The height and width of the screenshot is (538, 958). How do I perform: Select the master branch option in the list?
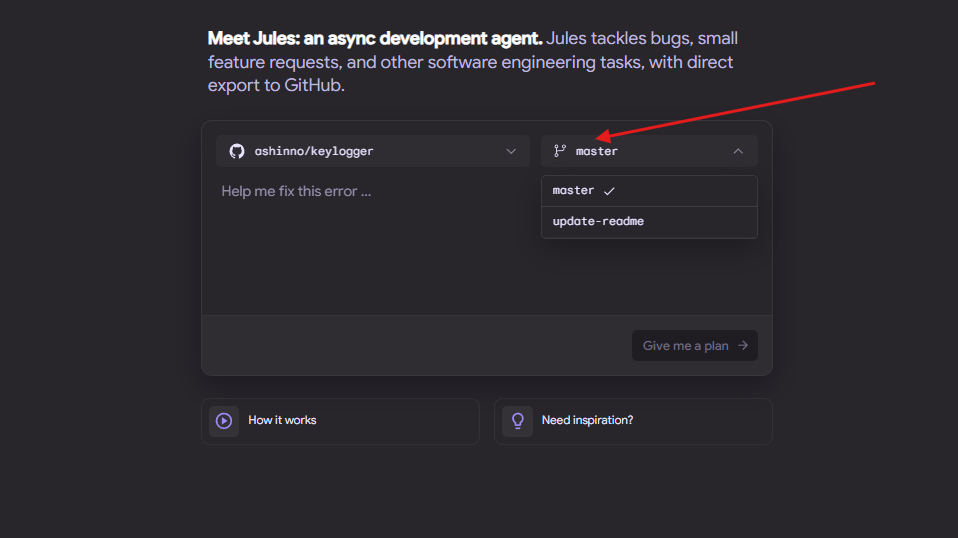(649, 191)
